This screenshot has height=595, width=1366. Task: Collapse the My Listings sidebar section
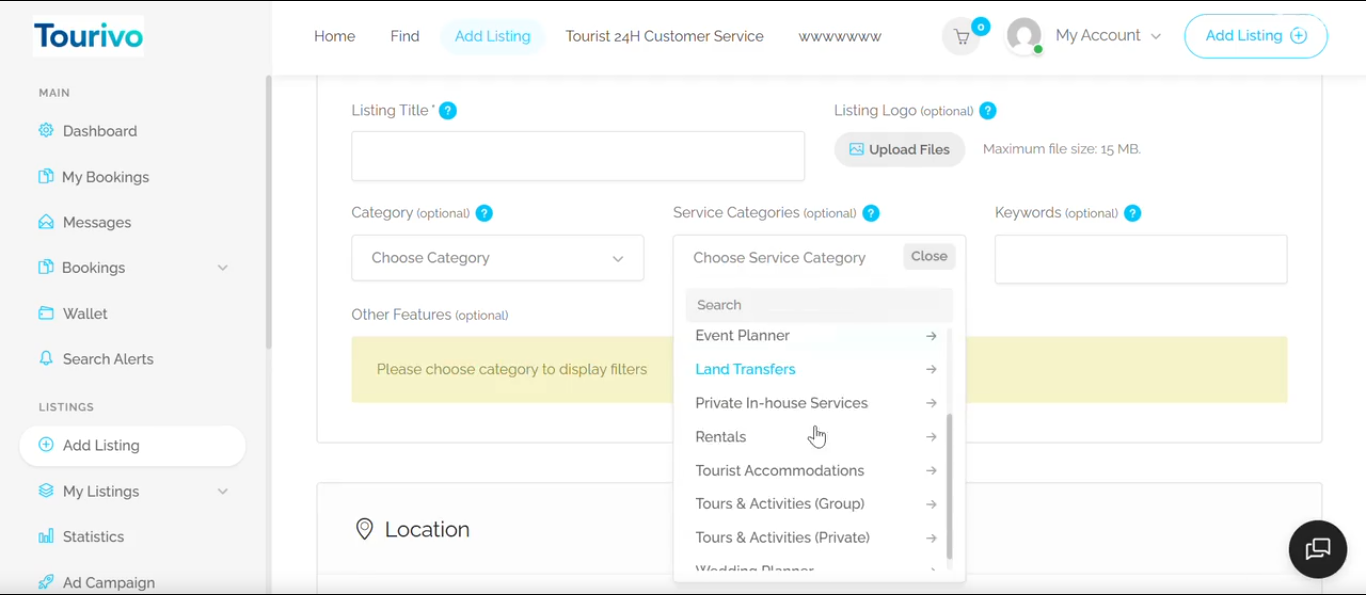click(x=222, y=490)
